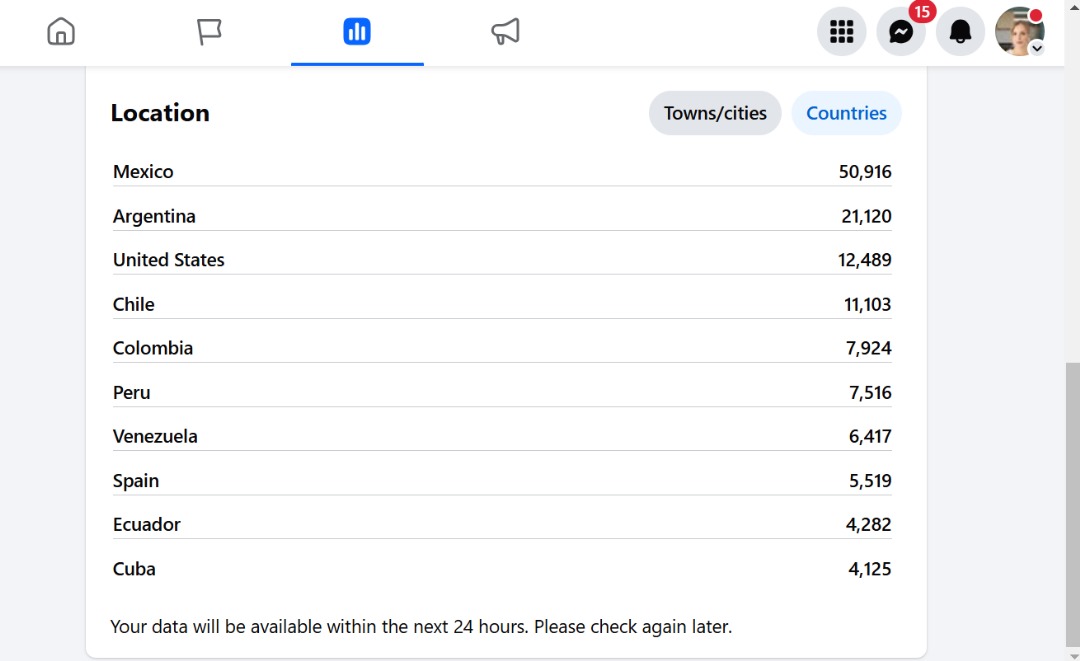Click the value 21,120
Viewport: 1080px width, 661px height.
click(x=866, y=216)
